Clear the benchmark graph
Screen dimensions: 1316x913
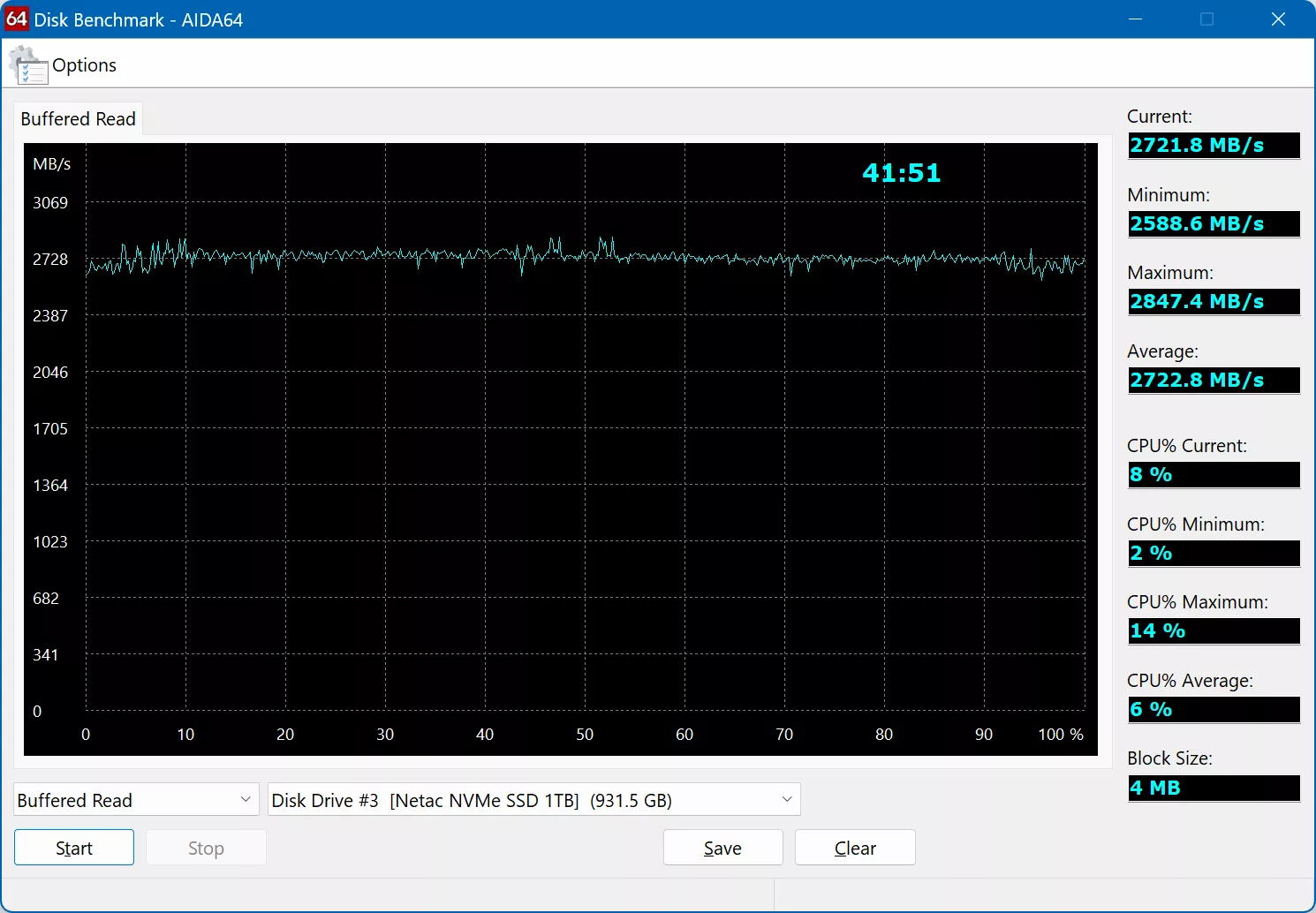pos(855,848)
